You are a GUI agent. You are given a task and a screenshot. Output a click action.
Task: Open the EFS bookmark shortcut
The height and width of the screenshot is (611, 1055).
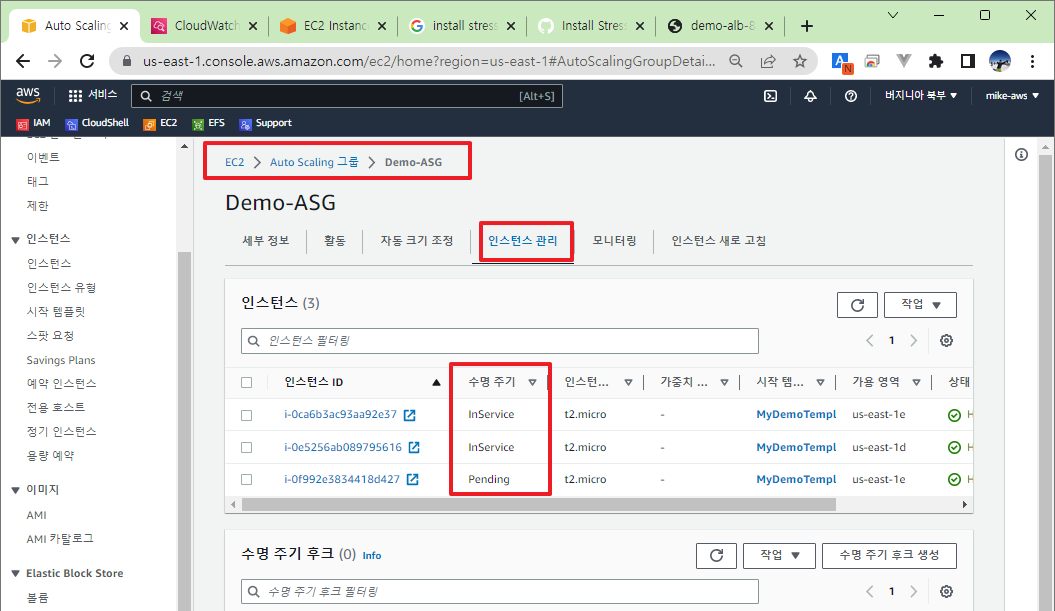(x=208, y=123)
